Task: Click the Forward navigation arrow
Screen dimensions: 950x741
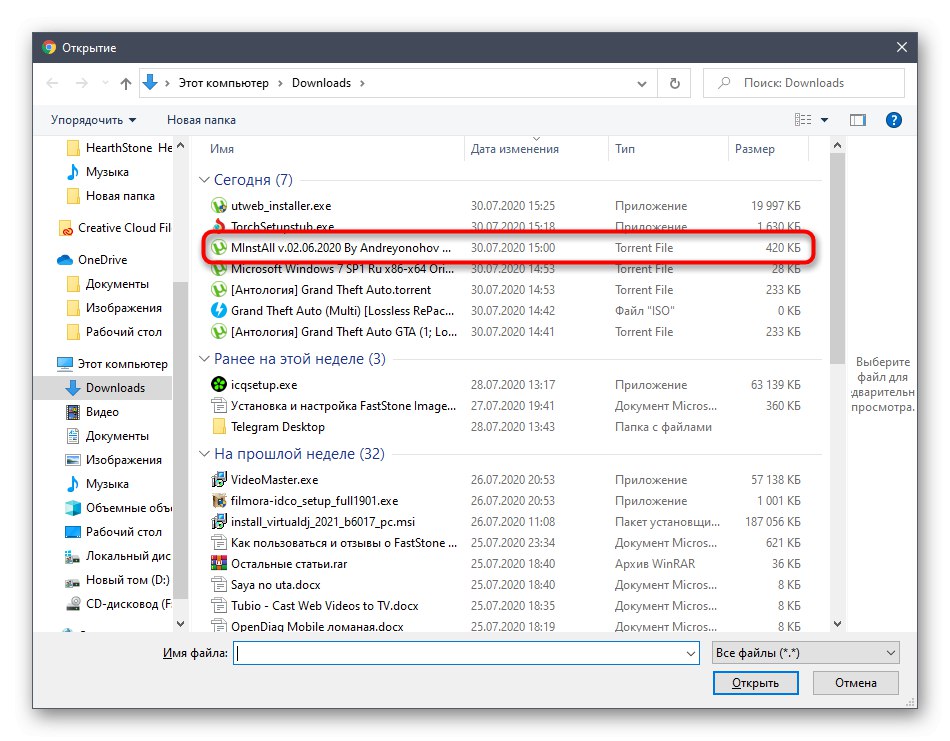Action: [81, 83]
